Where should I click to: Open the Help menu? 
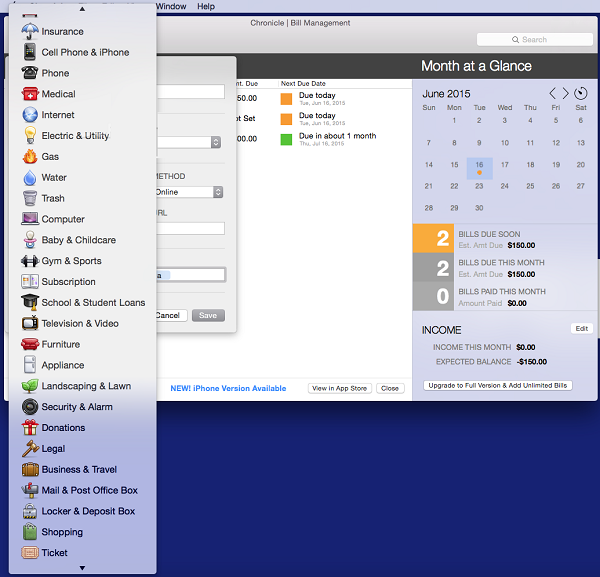(206, 6)
